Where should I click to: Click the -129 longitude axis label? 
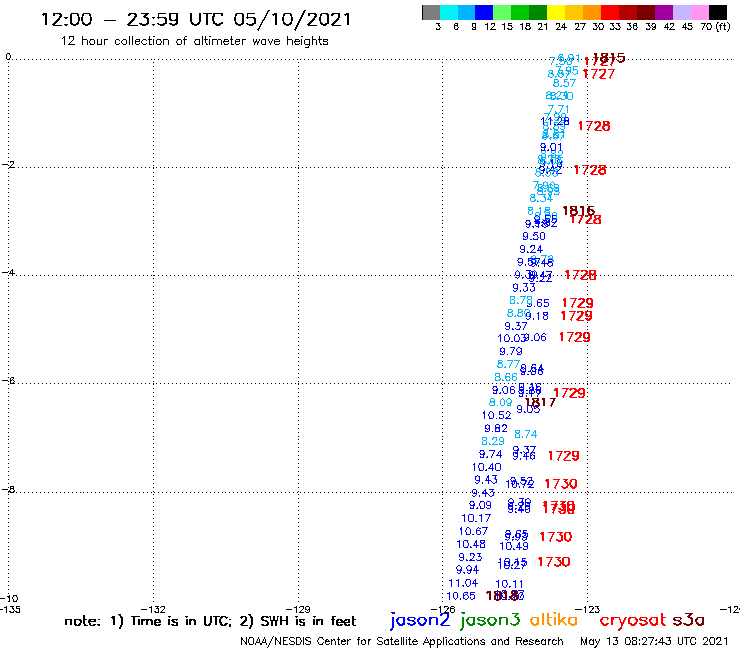[x=298, y=609]
